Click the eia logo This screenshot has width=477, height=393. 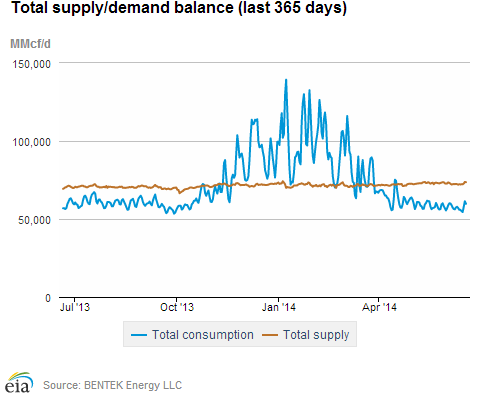tap(19, 383)
